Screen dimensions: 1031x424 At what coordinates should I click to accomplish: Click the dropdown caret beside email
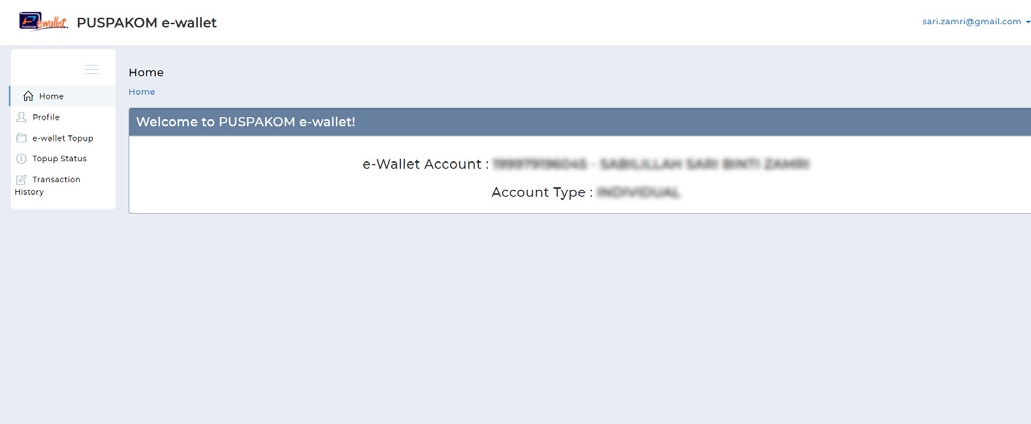point(1027,22)
